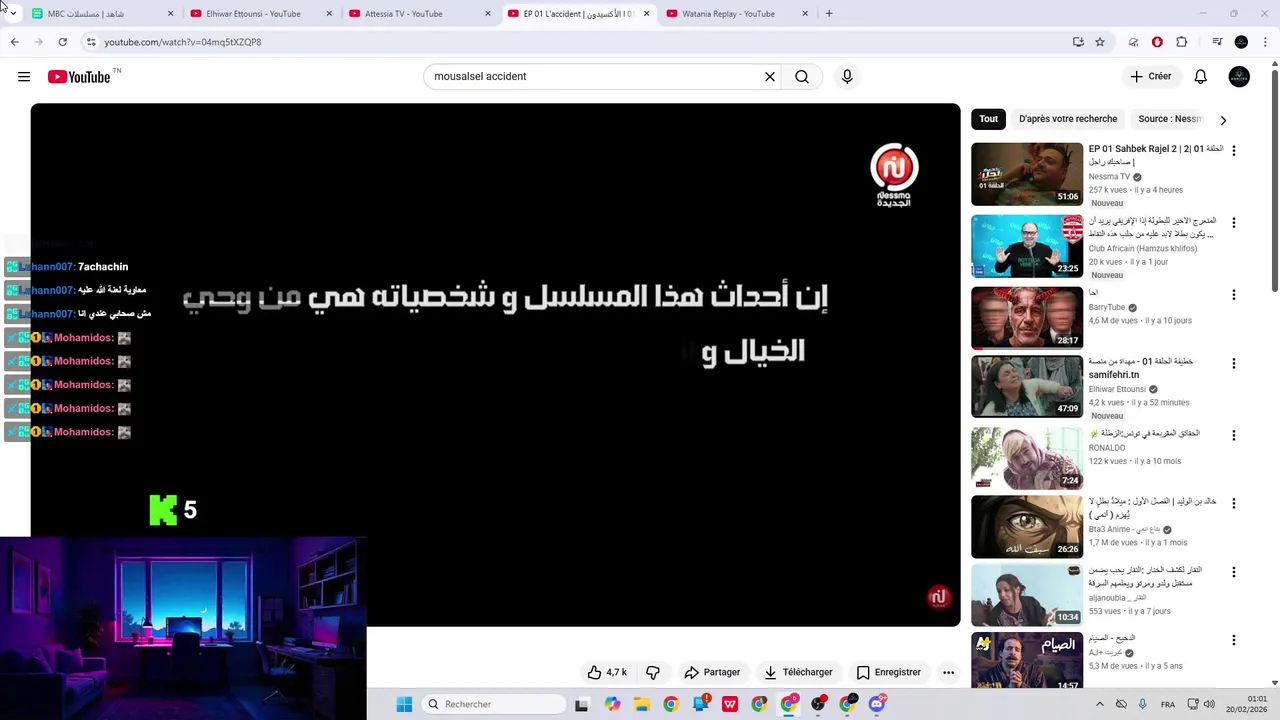Open more actions under the video

(948, 672)
